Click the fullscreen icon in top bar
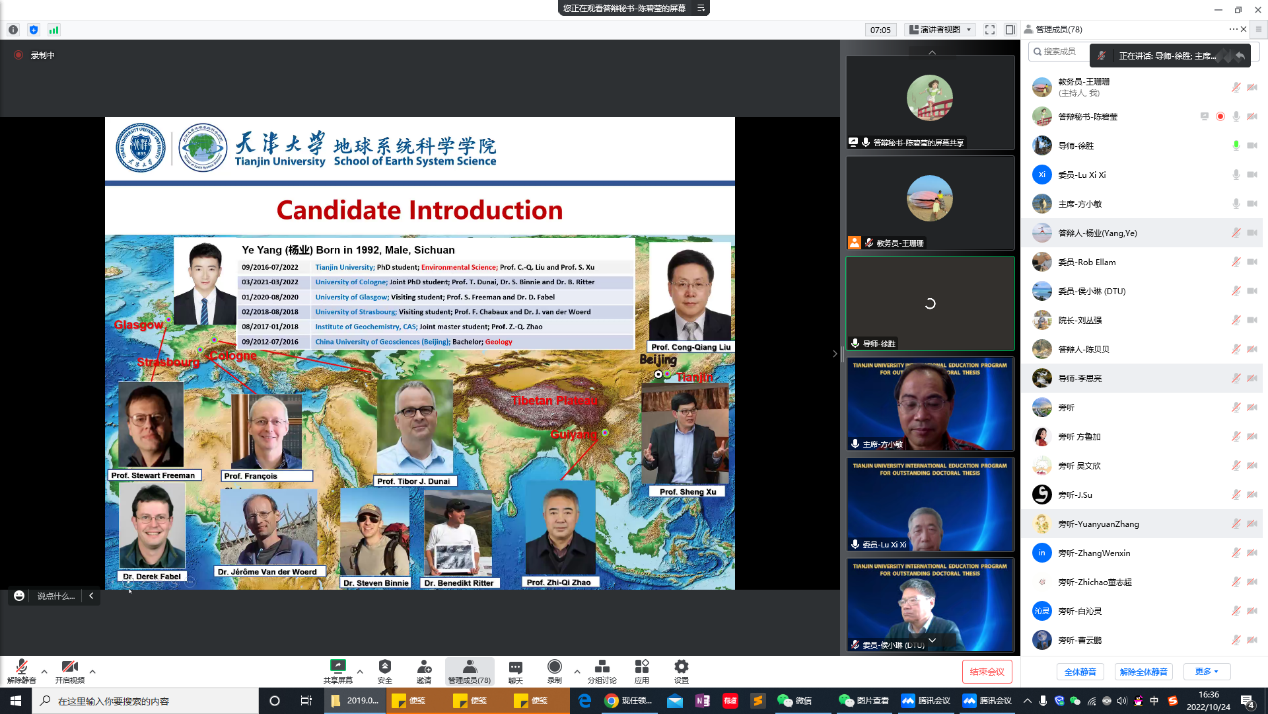 (x=989, y=30)
